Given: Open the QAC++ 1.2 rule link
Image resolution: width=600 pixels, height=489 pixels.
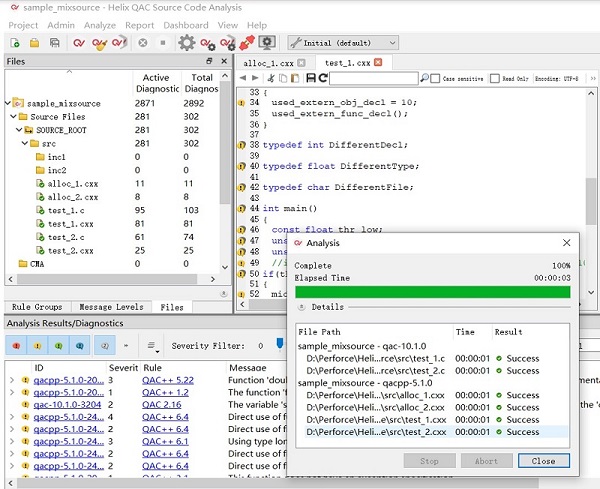Looking at the screenshot, I should click(165, 392).
